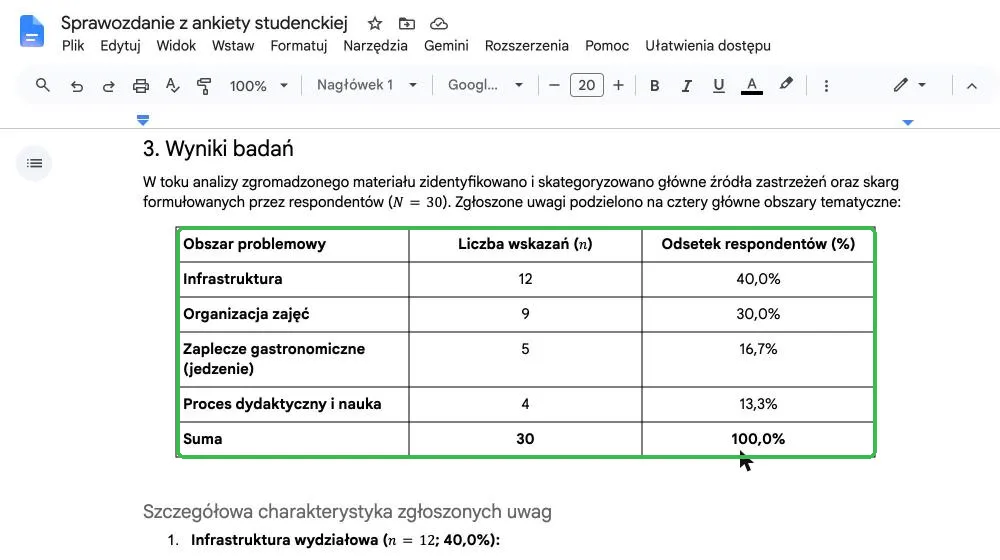Open the Formatuj menu
The height and width of the screenshot is (560, 1000).
(298, 46)
